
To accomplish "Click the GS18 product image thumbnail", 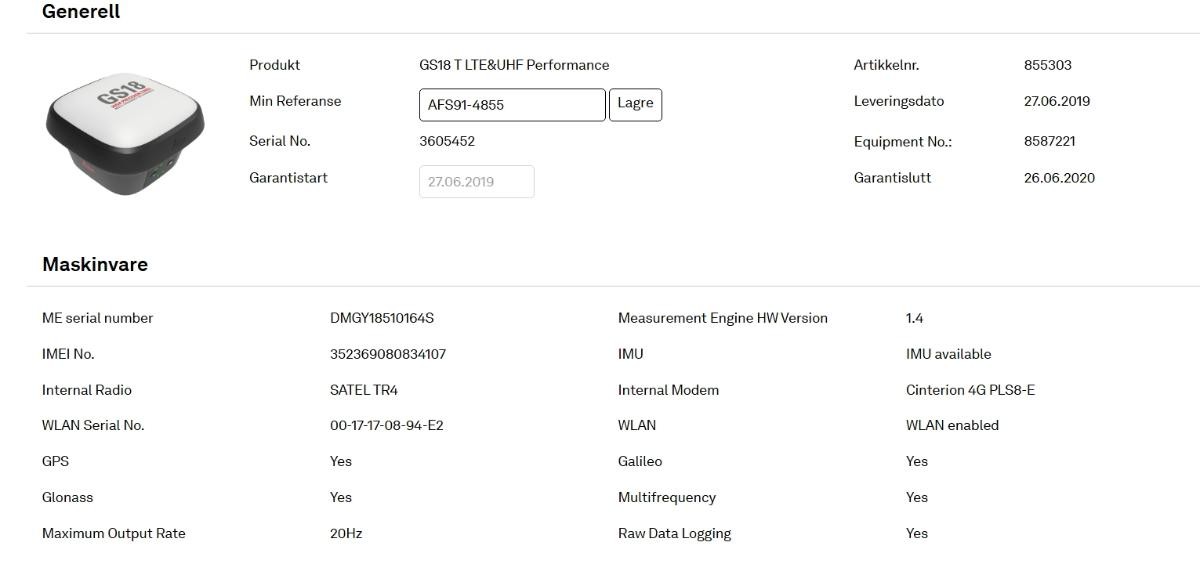I will tap(125, 135).
